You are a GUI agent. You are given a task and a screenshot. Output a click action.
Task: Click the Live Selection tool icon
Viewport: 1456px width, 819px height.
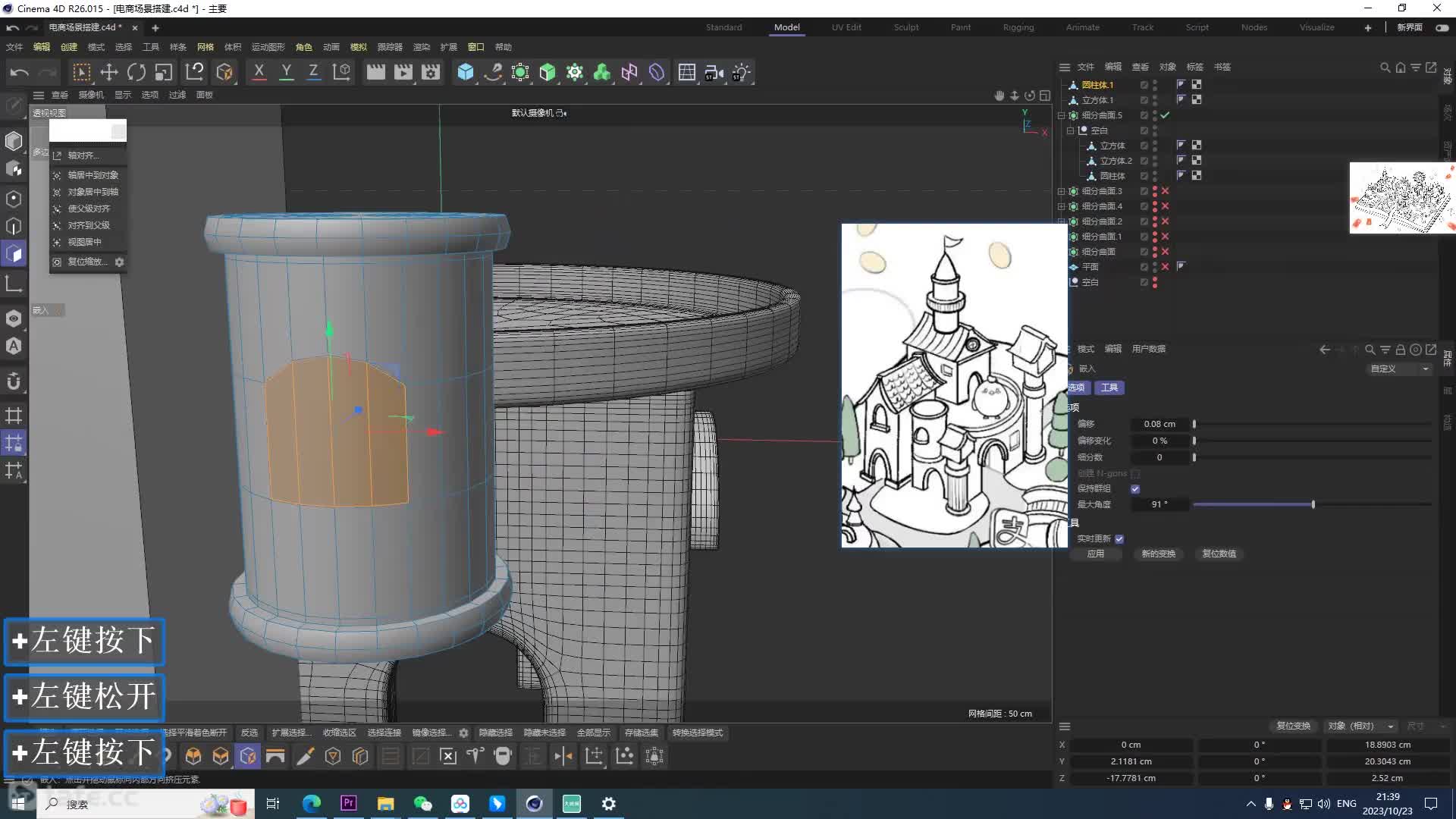[x=81, y=73]
